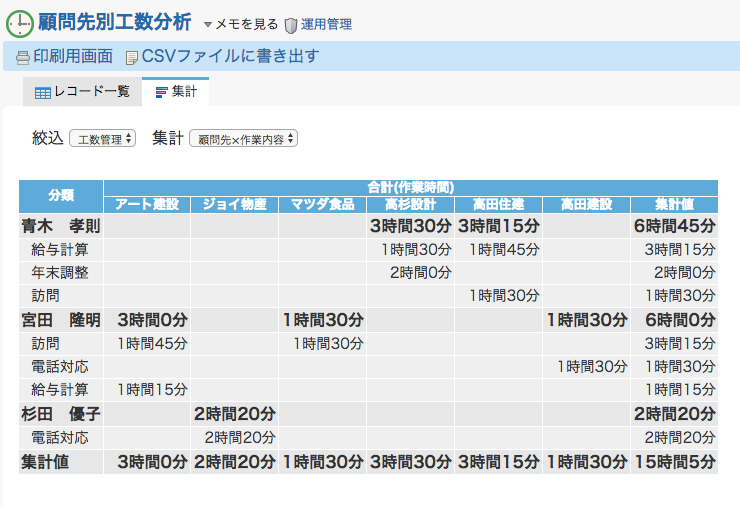Click 訪問 under 青木 孝則
The image size is (740, 507).
pos(45,296)
